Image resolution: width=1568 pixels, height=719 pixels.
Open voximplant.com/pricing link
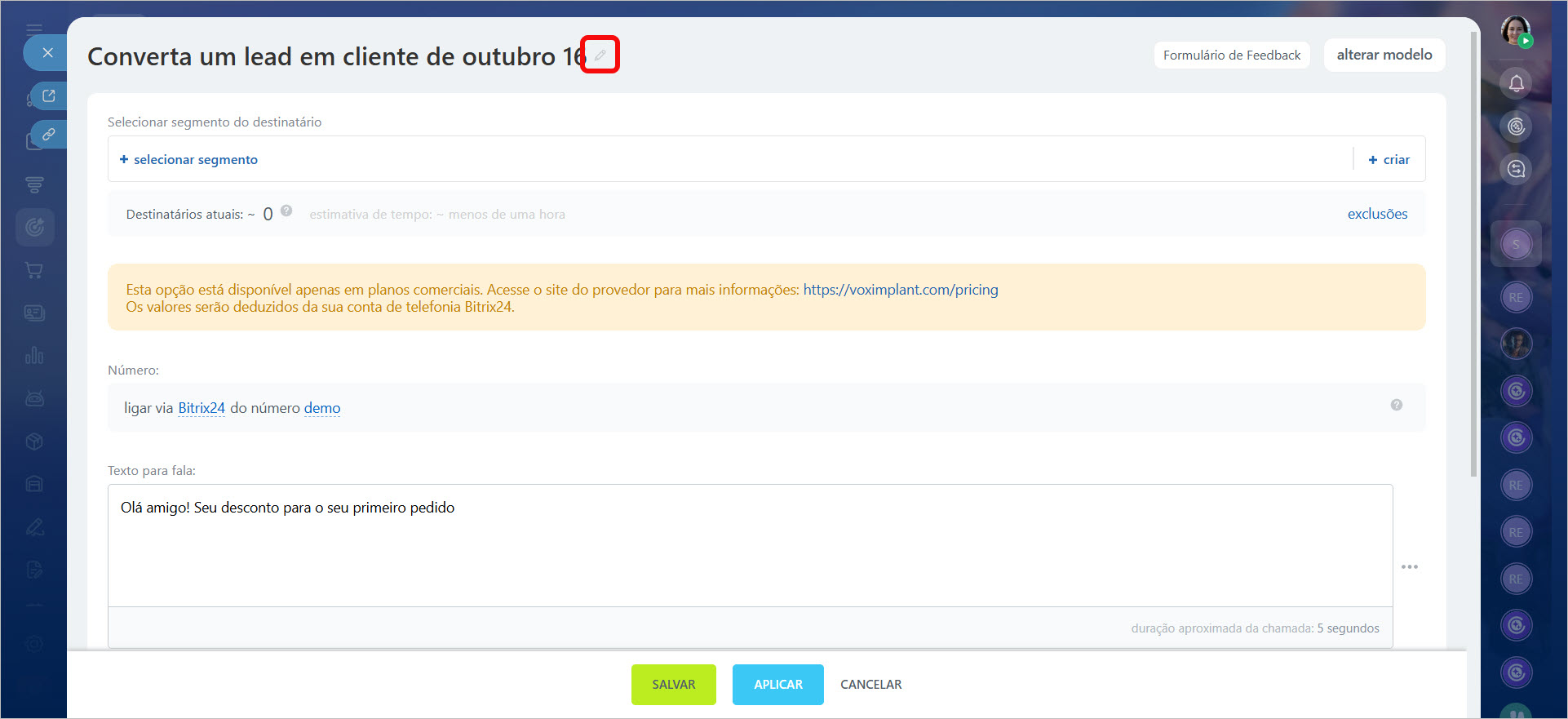coord(900,290)
